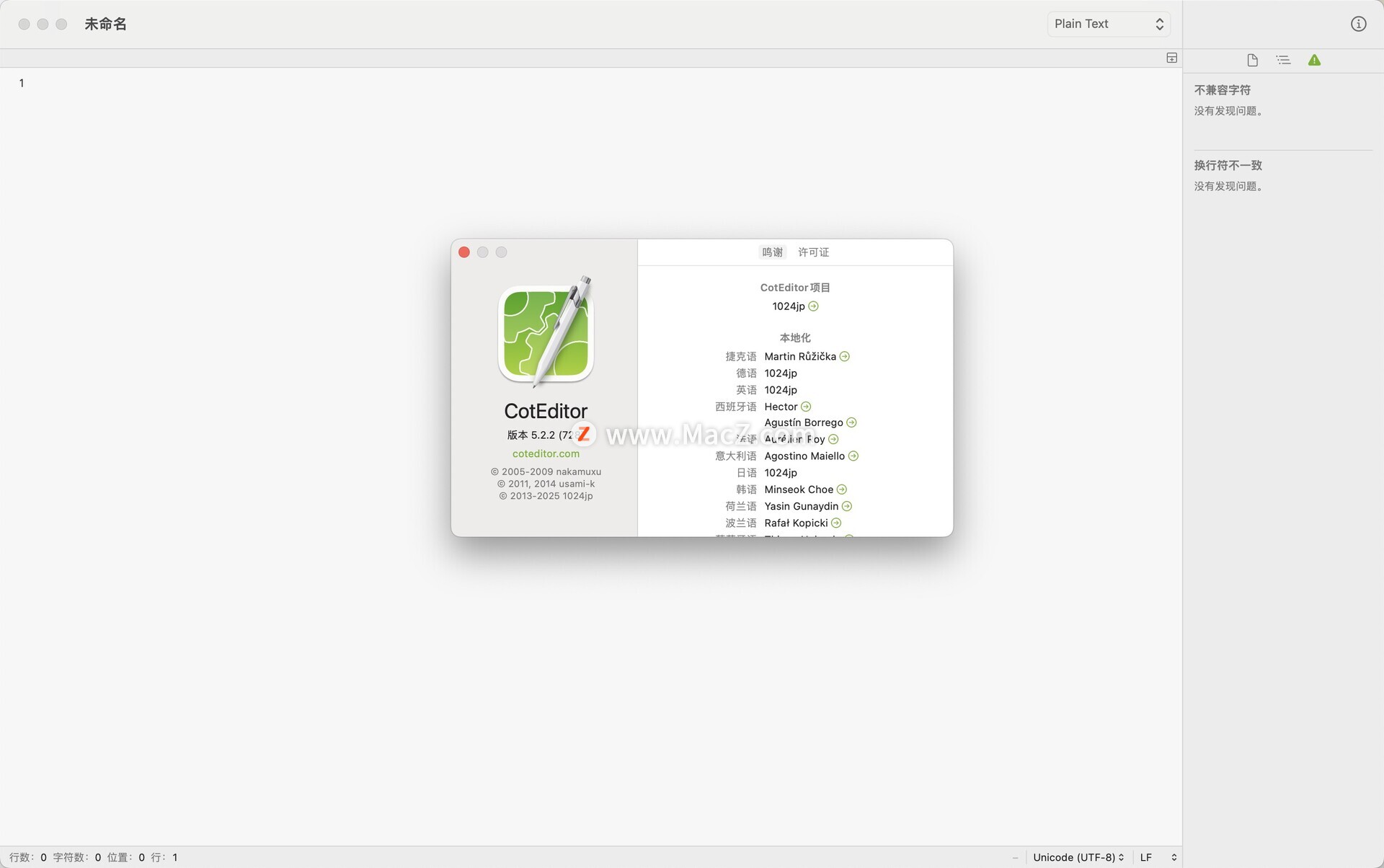Click line number 1 in gutter
This screenshot has width=1384, height=868.
22,83
